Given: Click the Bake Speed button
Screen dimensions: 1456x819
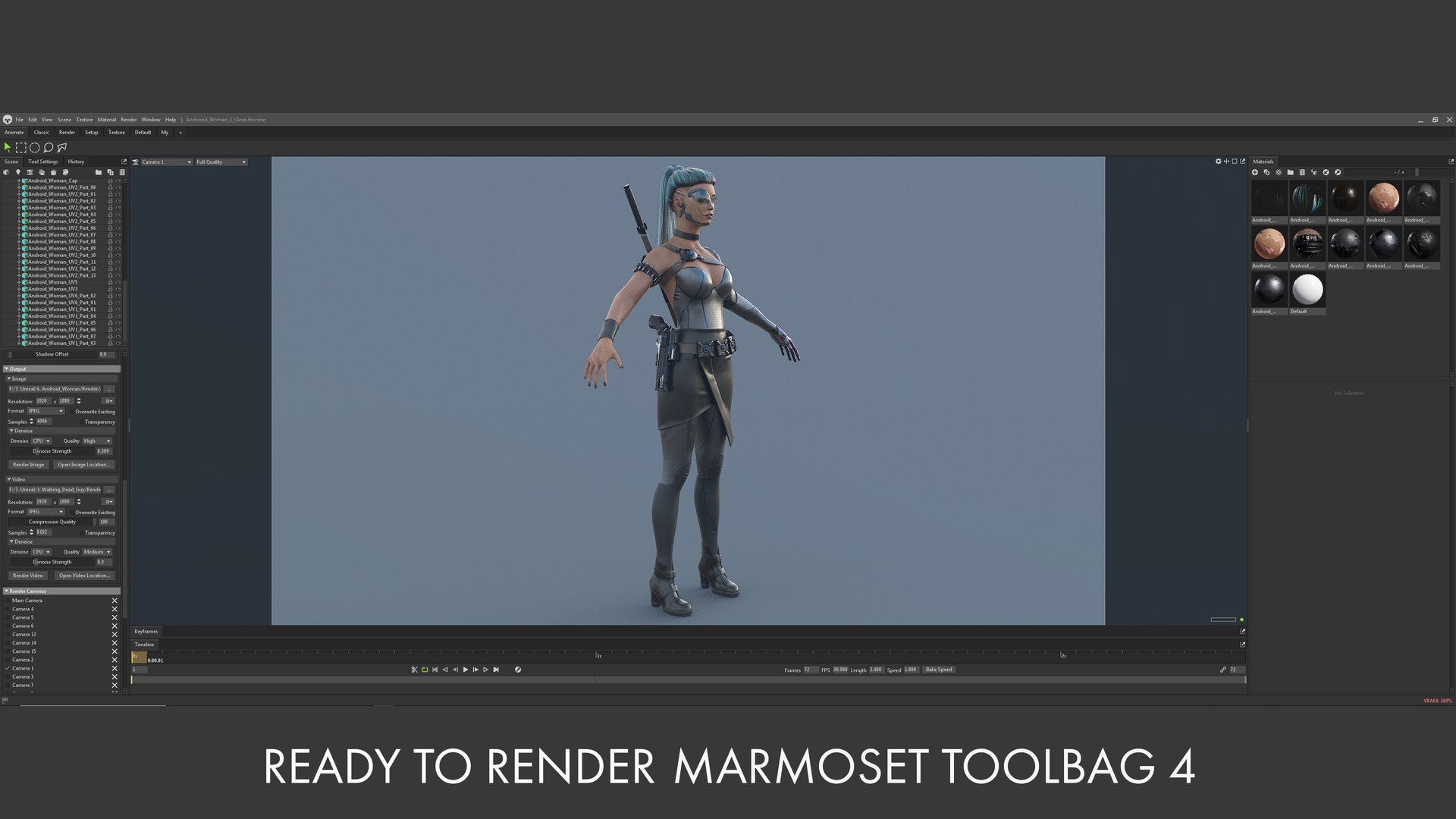Looking at the screenshot, I should 939,670.
